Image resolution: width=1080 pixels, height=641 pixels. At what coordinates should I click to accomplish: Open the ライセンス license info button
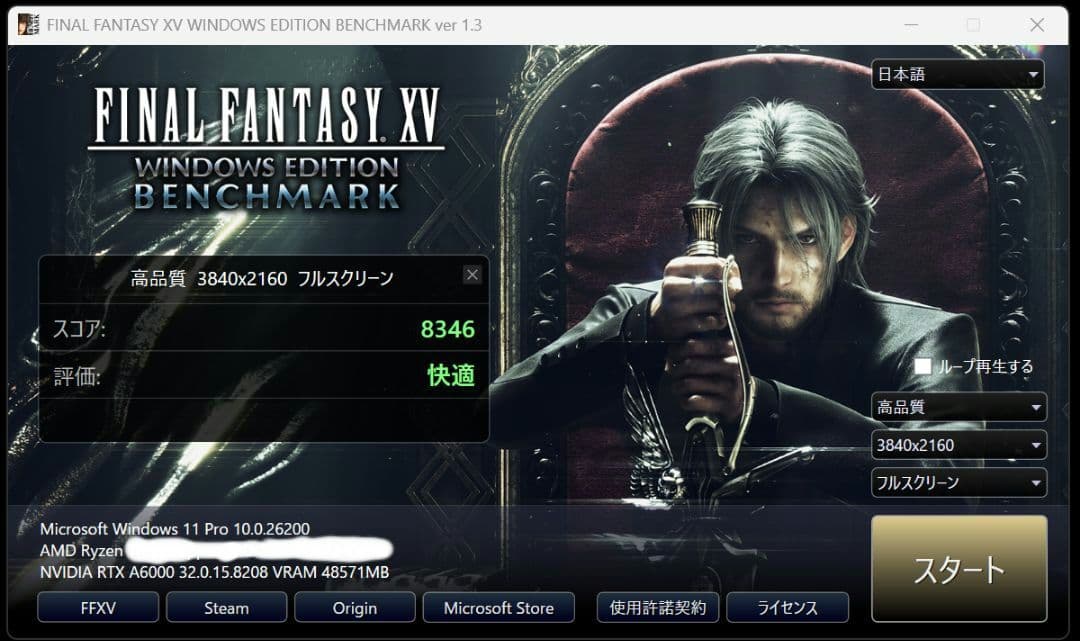[787, 607]
